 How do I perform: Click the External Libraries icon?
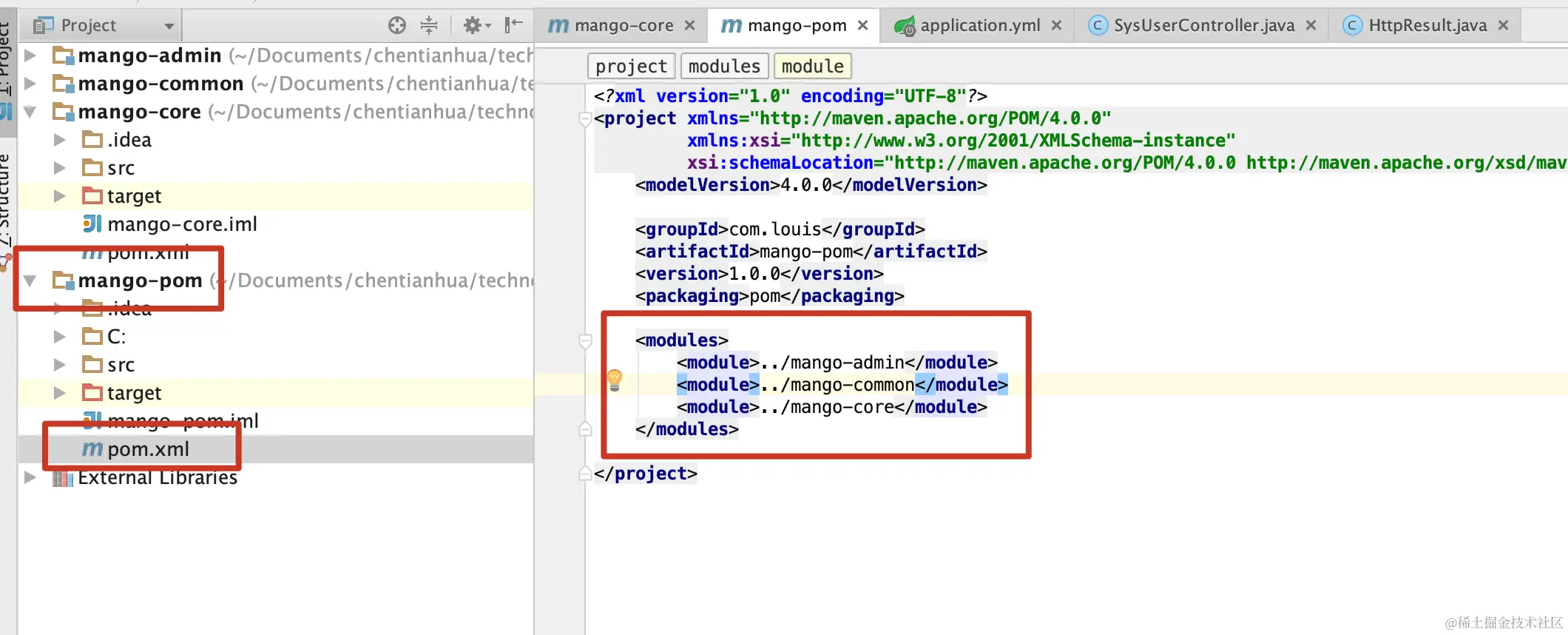click(63, 478)
